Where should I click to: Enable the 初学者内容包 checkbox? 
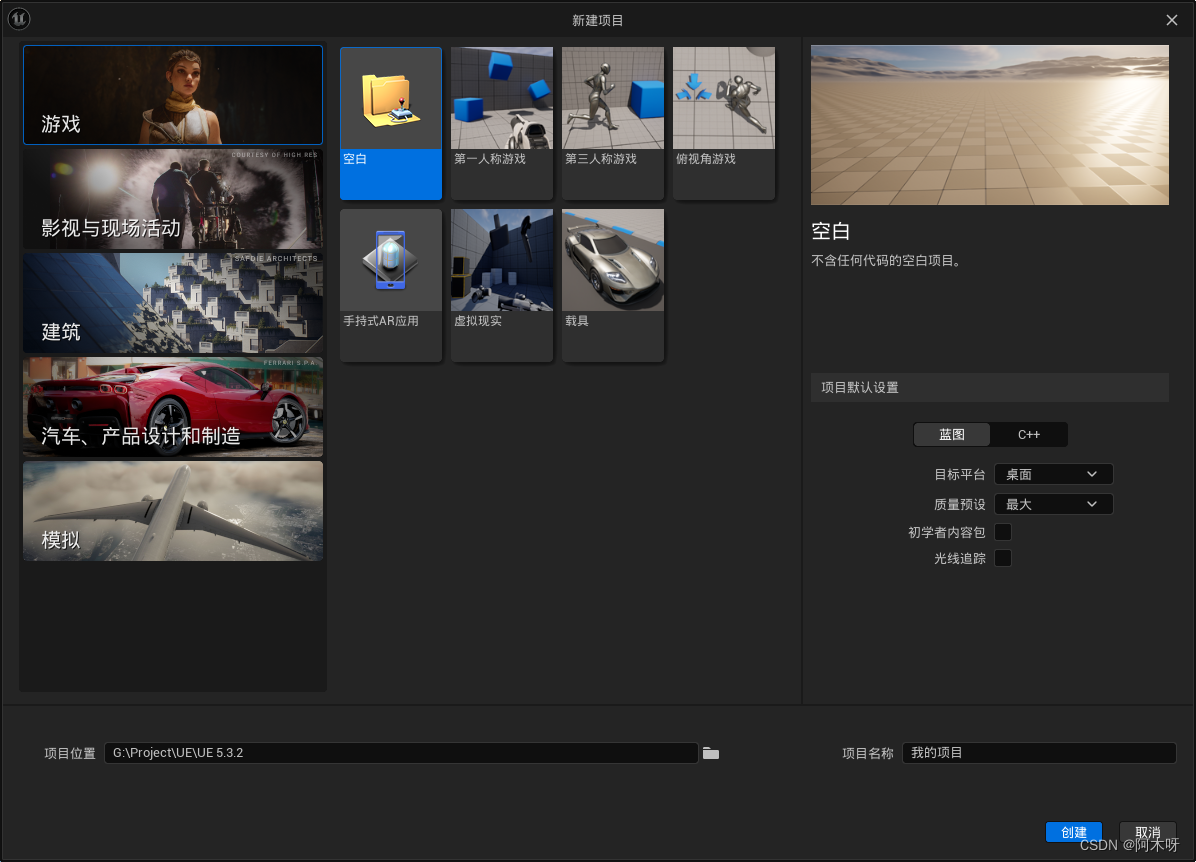[1003, 532]
